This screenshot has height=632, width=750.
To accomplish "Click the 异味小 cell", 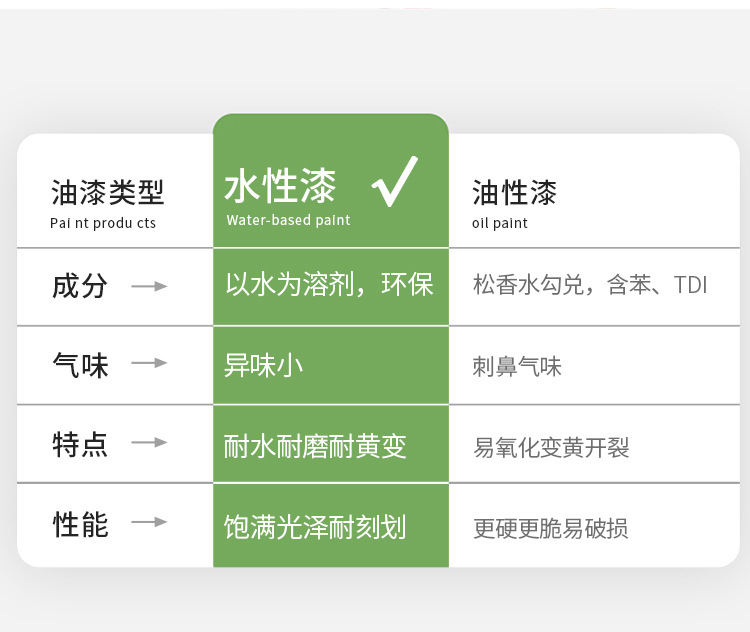I will 264,364.
